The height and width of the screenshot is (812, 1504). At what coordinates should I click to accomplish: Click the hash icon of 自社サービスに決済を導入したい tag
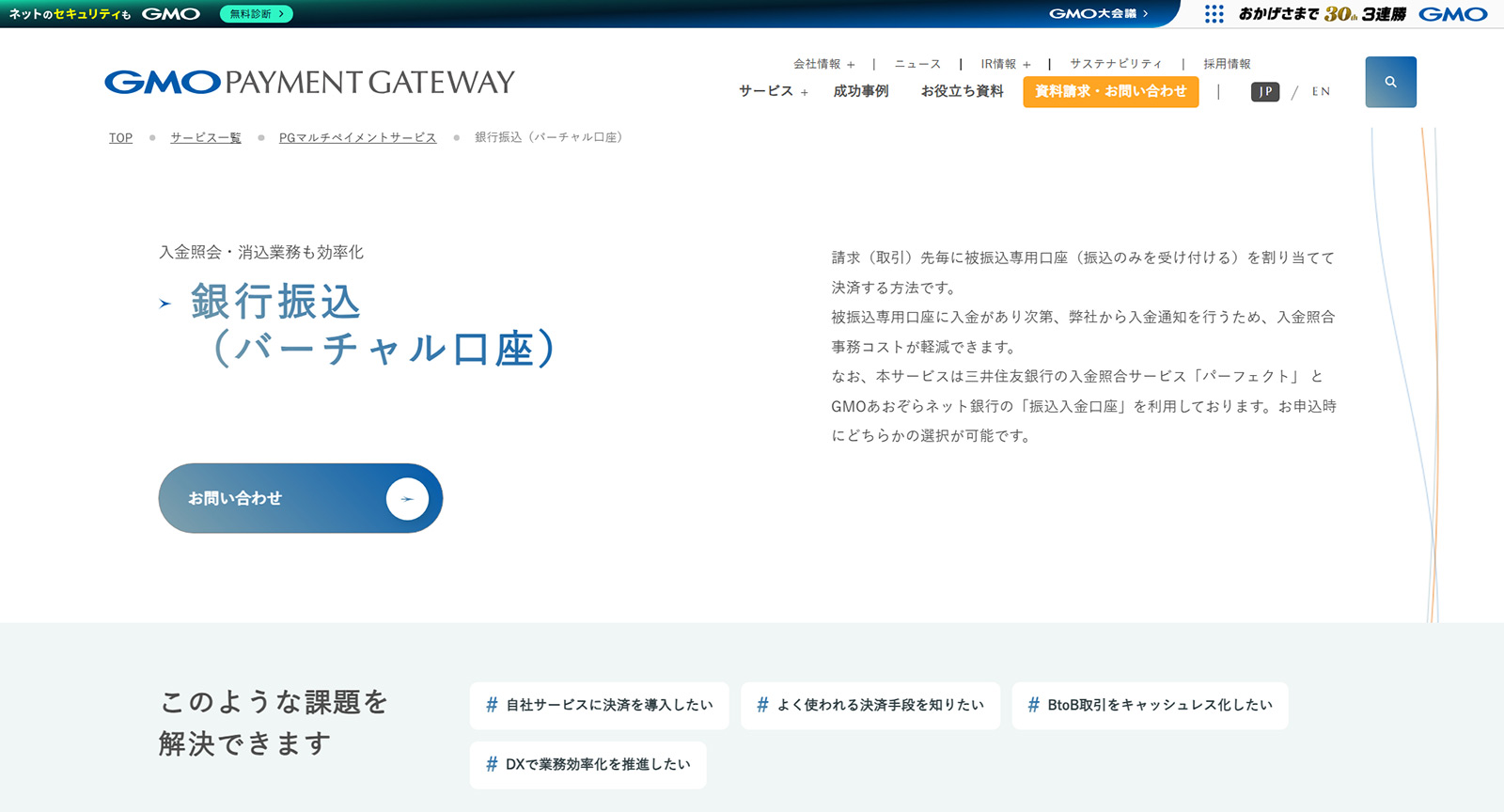[492, 705]
